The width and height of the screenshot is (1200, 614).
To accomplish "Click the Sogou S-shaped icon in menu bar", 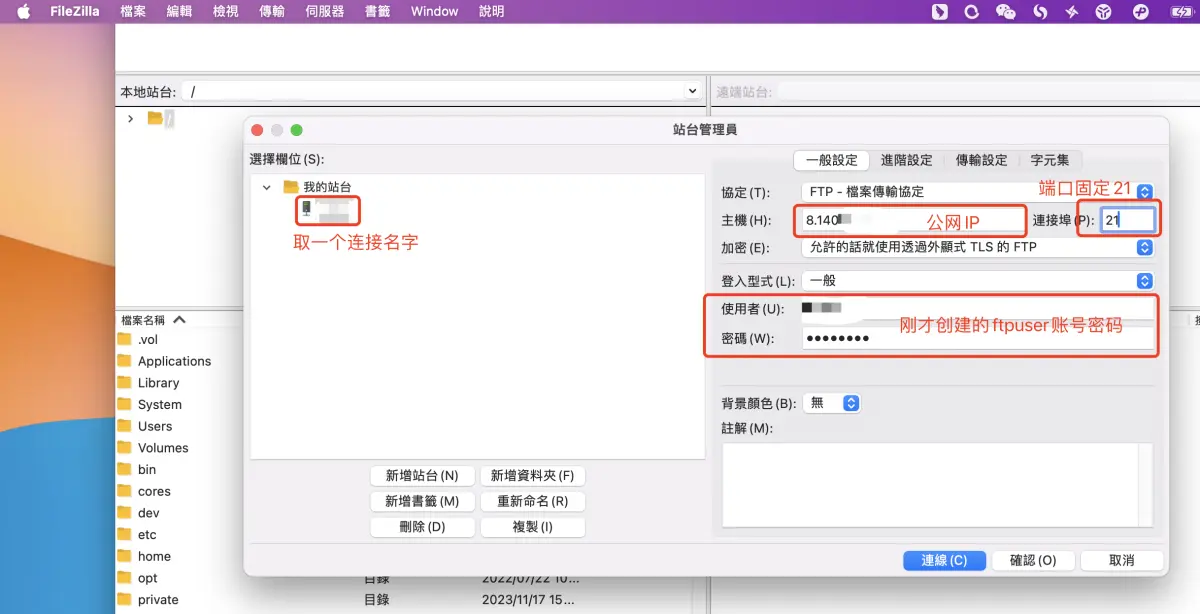I will tap(1040, 12).
